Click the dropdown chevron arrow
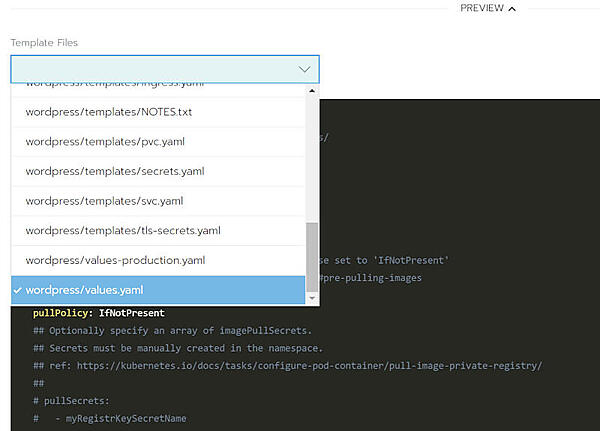 pos(304,69)
